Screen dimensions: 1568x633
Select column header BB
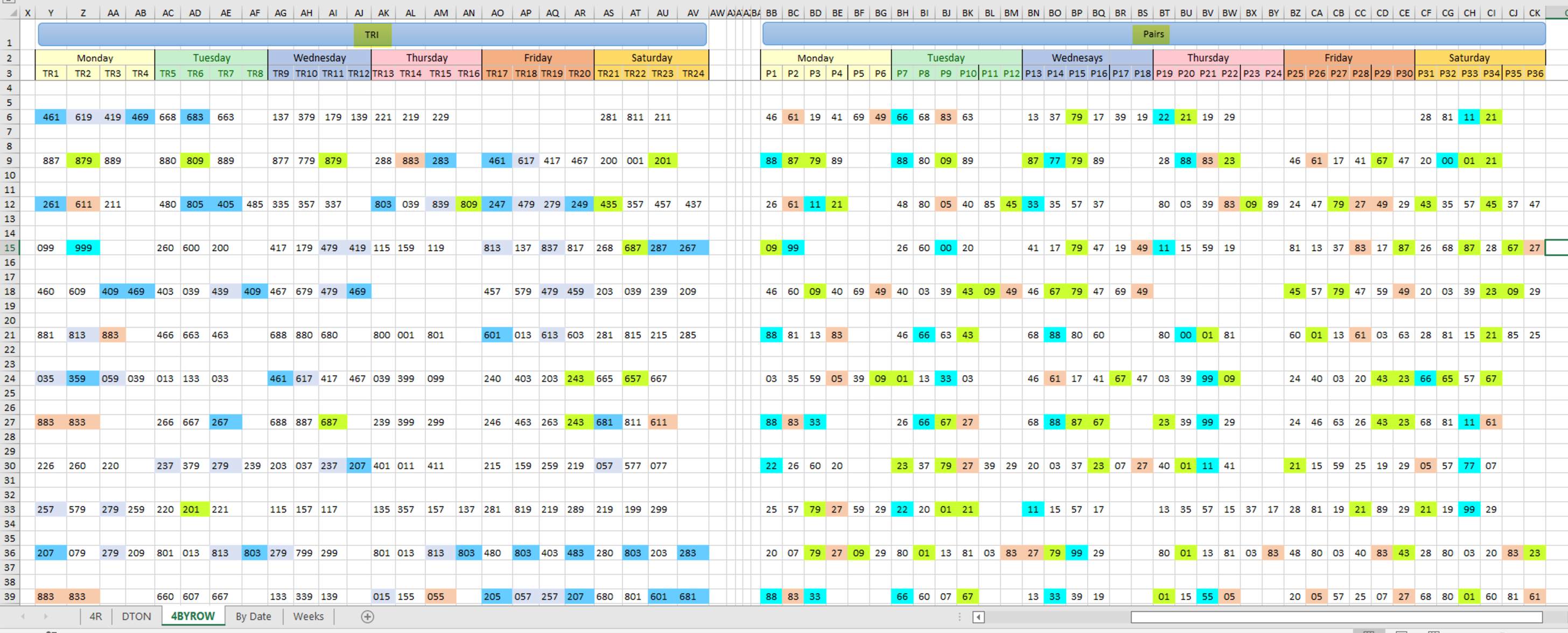click(x=771, y=13)
